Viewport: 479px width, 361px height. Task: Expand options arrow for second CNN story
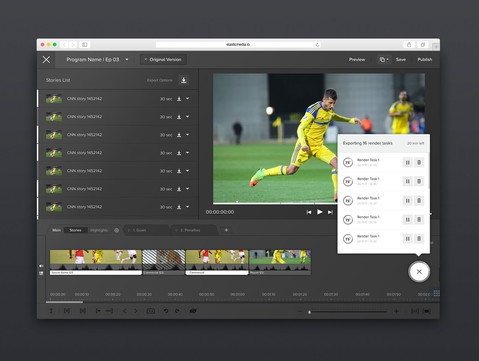point(187,117)
